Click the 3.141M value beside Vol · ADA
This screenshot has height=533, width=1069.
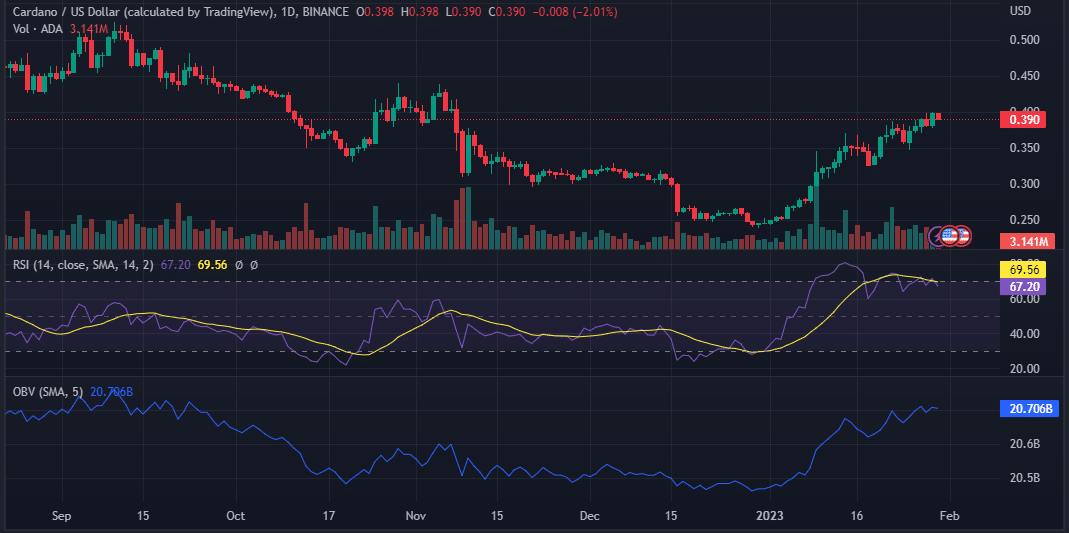coord(89,29)
